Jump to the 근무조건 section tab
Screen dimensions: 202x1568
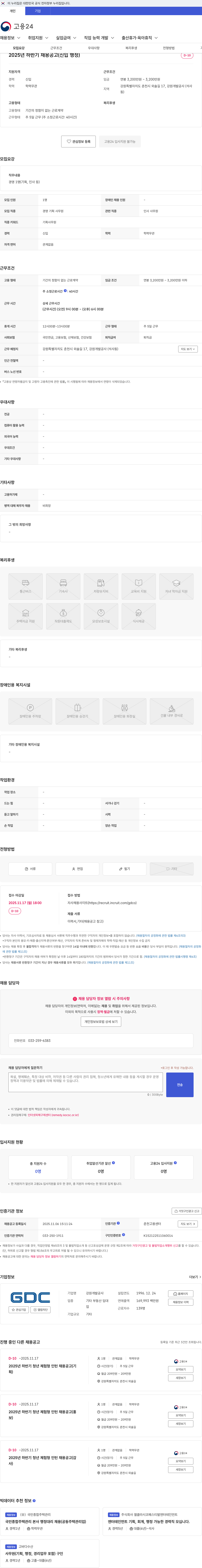tap(56, 48)
